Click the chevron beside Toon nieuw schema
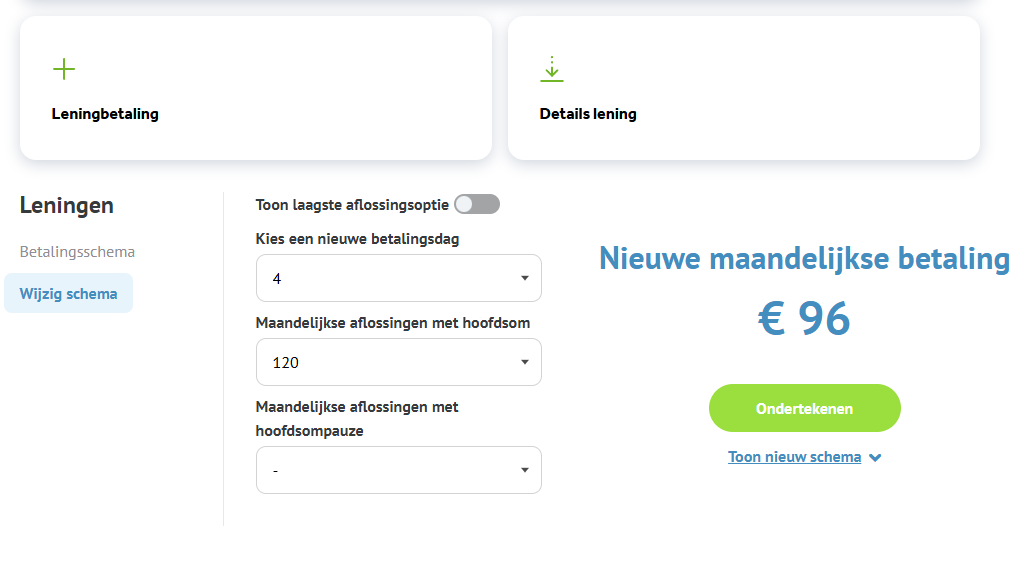1027x564 pixels. (x=875, y=458)
